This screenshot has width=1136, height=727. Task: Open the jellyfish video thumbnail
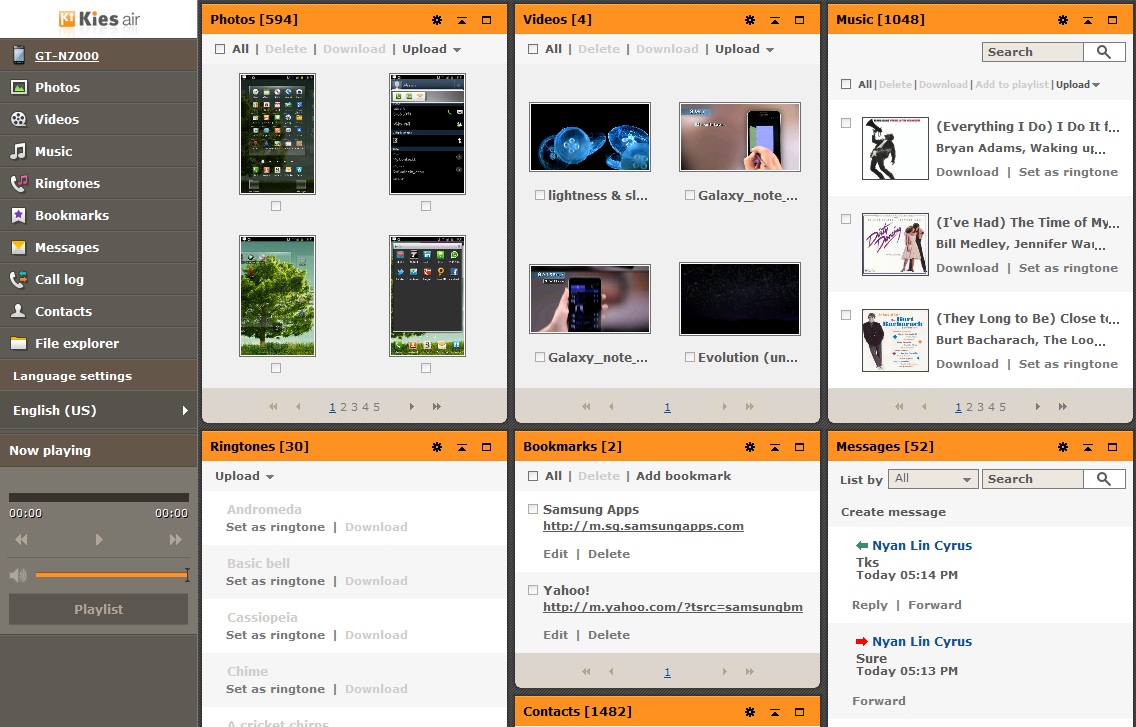coord(590,137)
